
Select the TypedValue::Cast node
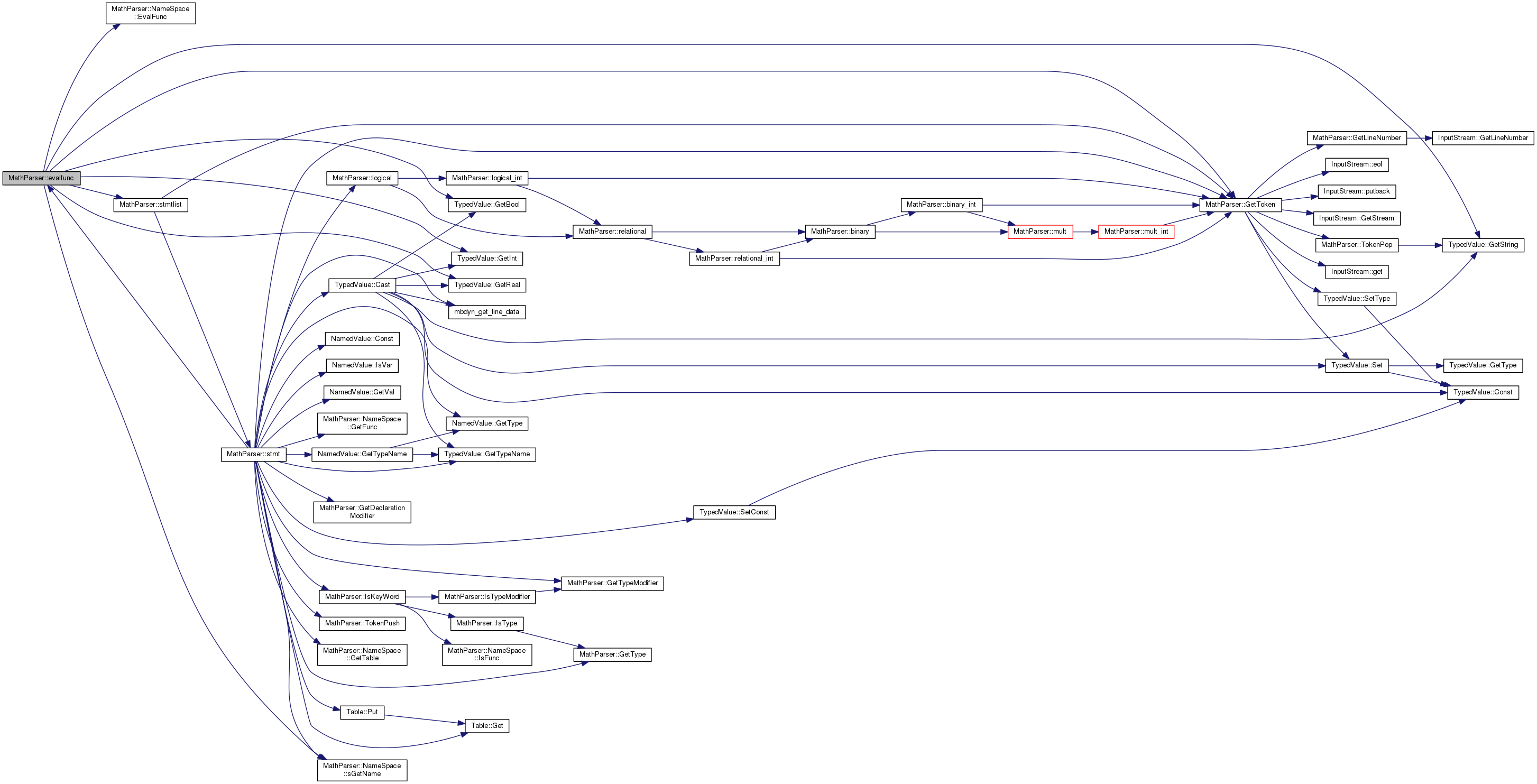[x=362, y=284]
